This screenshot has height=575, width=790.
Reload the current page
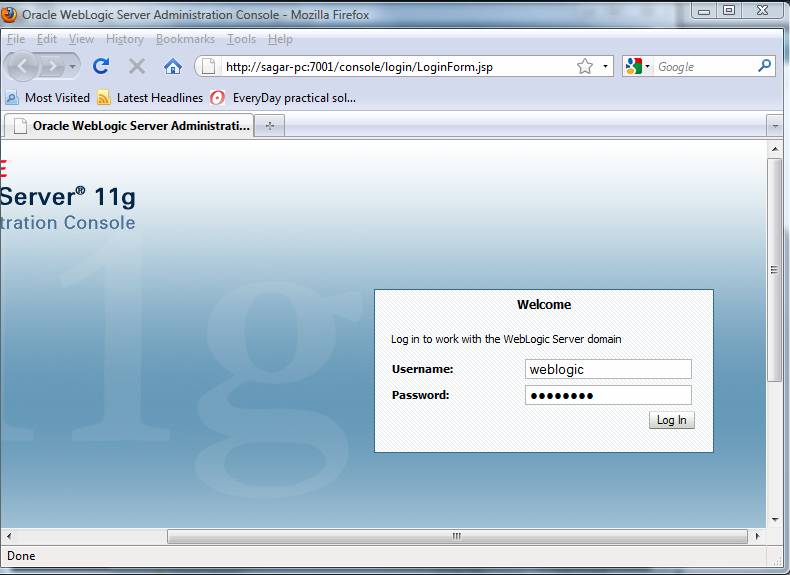101,66
